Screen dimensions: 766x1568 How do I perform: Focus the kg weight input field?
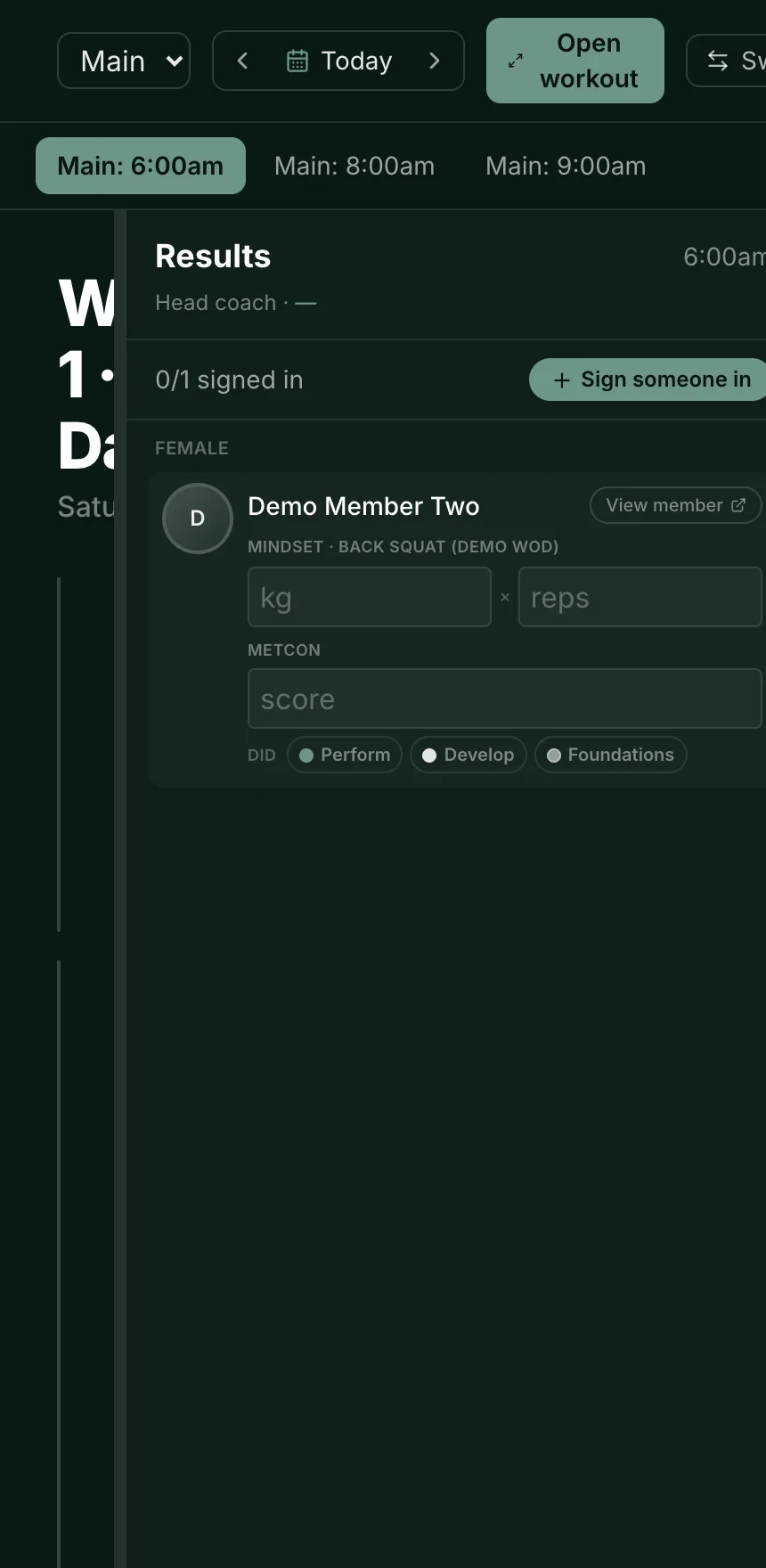[370, 597]
